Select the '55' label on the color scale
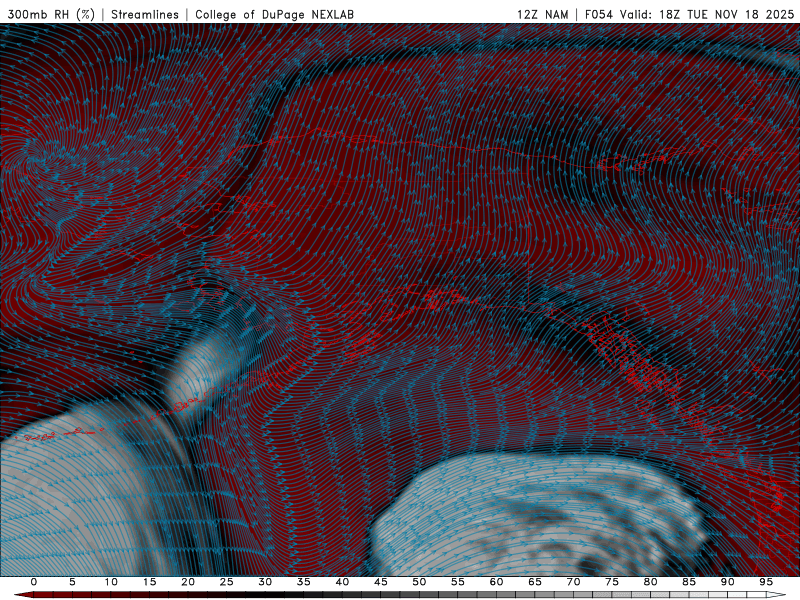Image resolution: width=800 pixels, height=600 pixels. pos(458,582)
